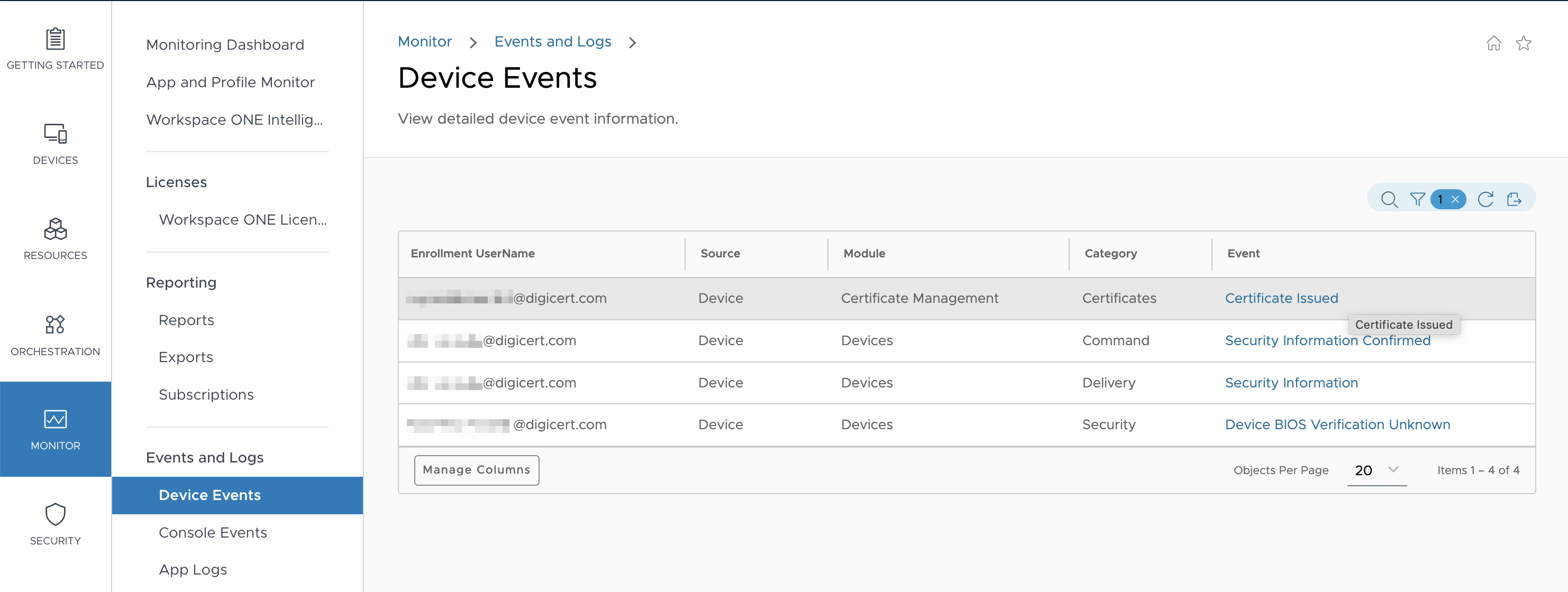The image size is (1568, 592).
Task: Select Console Events menu item
Action: [x=213, y=532]
